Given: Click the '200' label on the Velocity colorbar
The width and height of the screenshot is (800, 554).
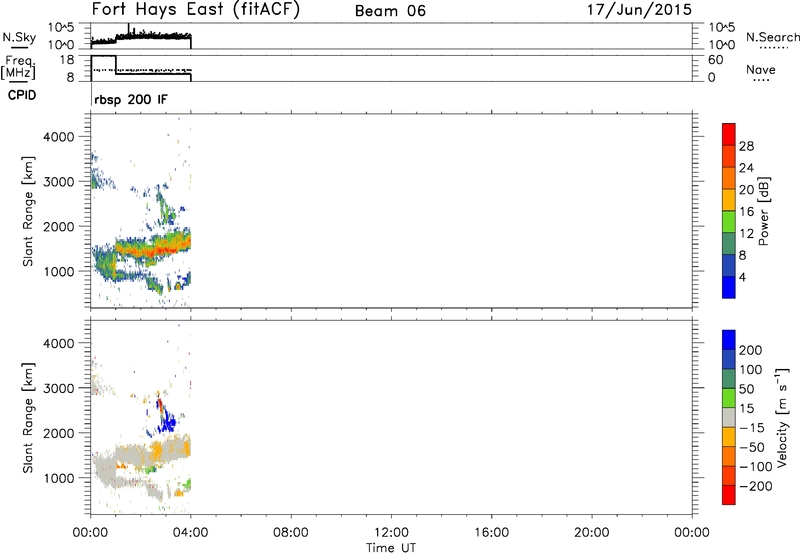Looking at the screenshot, I should pyautogui.click(x=751, y=350).
